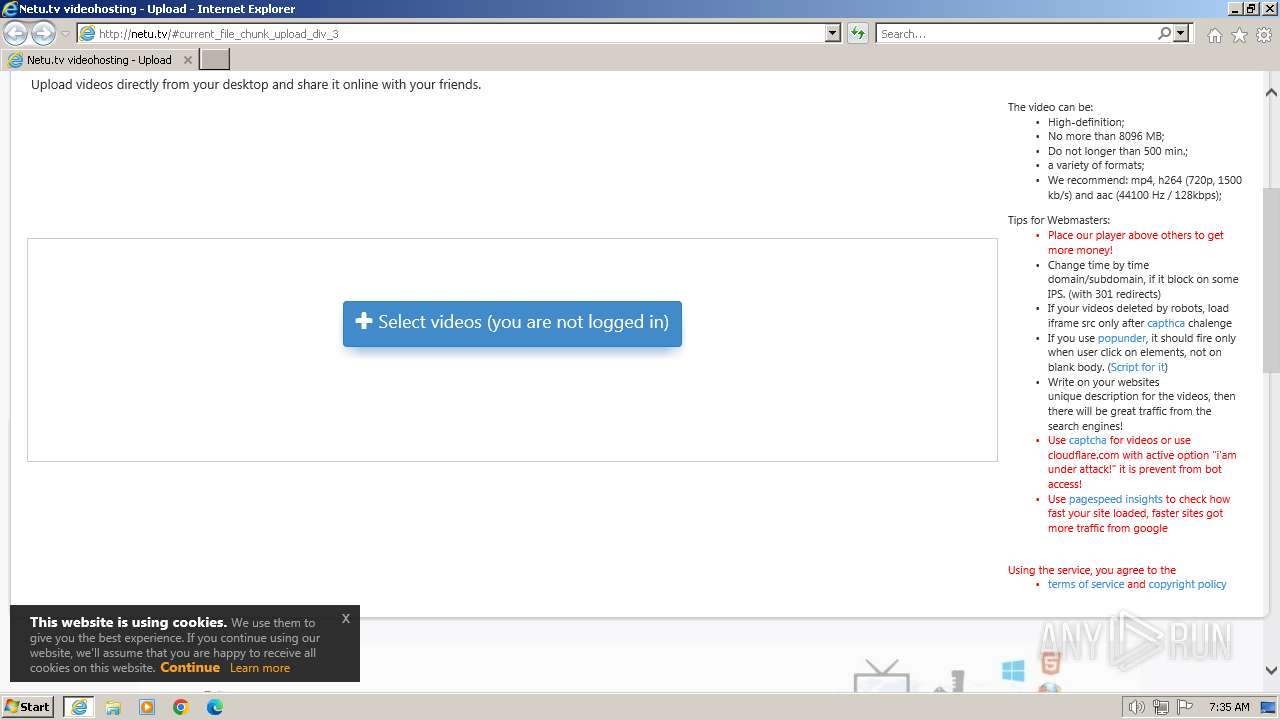Open the capthca link
The width and height of the screenshot is (1280, 720).
click(1166, 323)
